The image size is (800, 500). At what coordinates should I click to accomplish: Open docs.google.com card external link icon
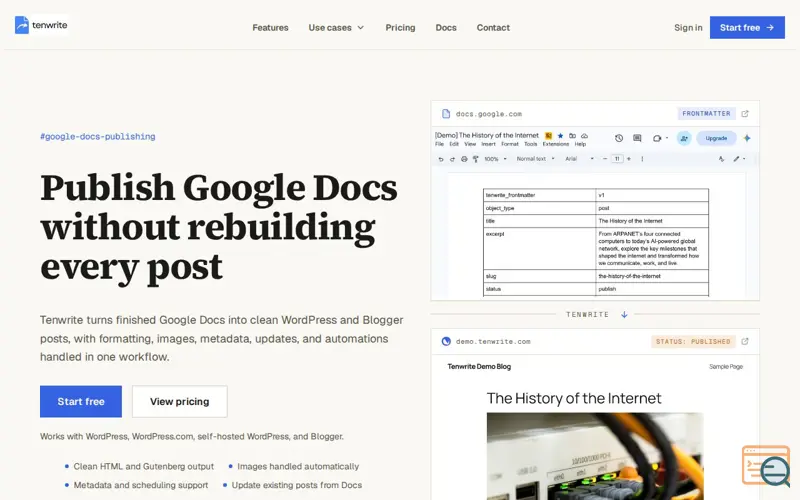click(745, 113)
